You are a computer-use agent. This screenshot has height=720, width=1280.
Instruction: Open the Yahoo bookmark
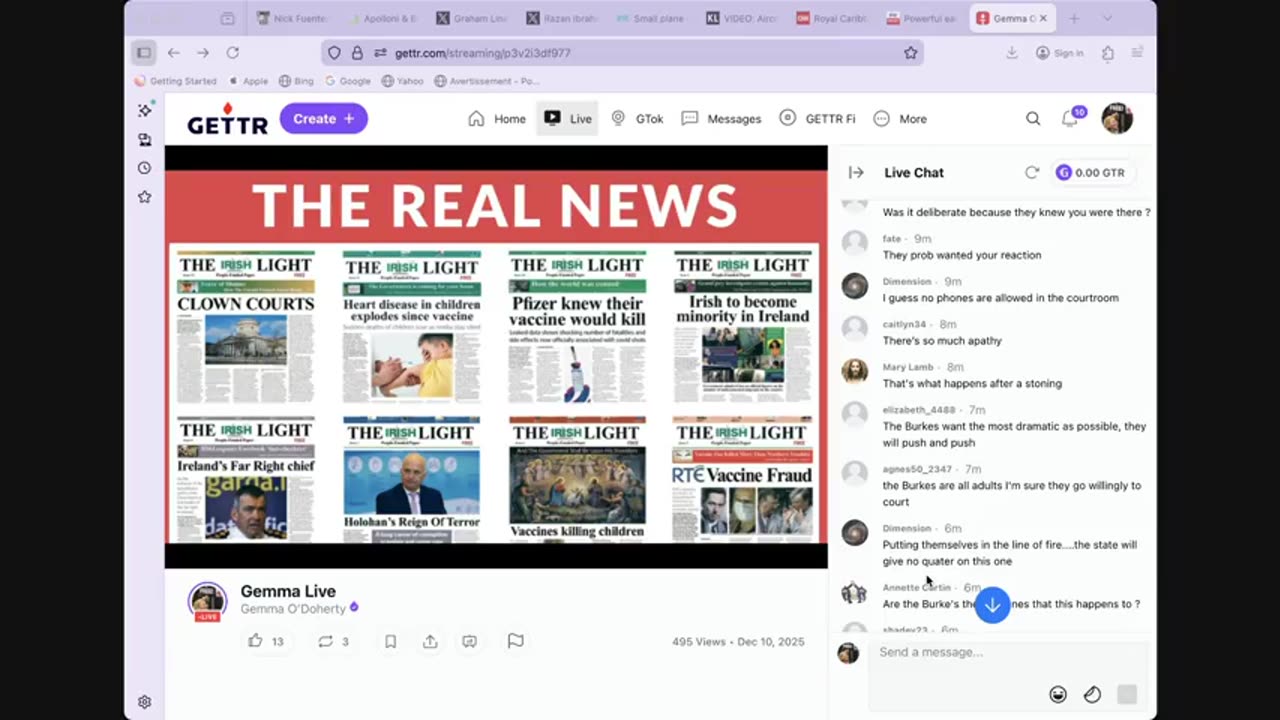(403, 81)
